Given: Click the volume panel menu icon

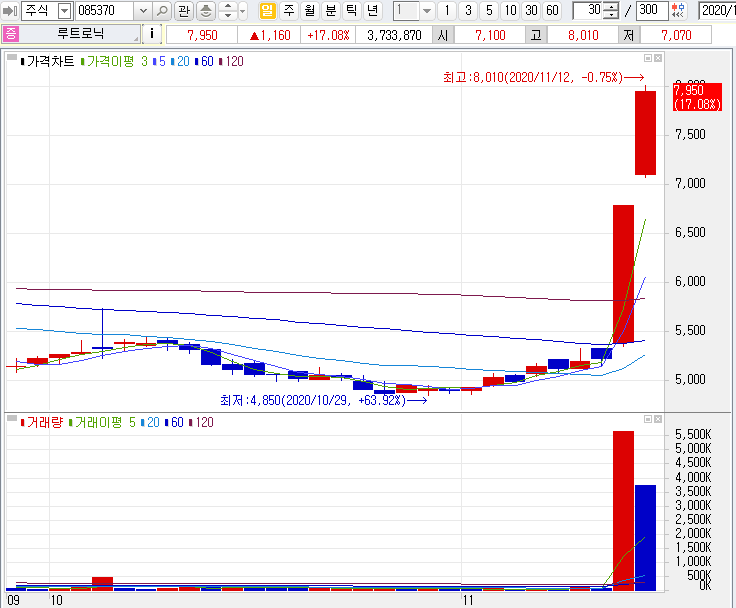Looking at the screenshot, I should [12, 418].
